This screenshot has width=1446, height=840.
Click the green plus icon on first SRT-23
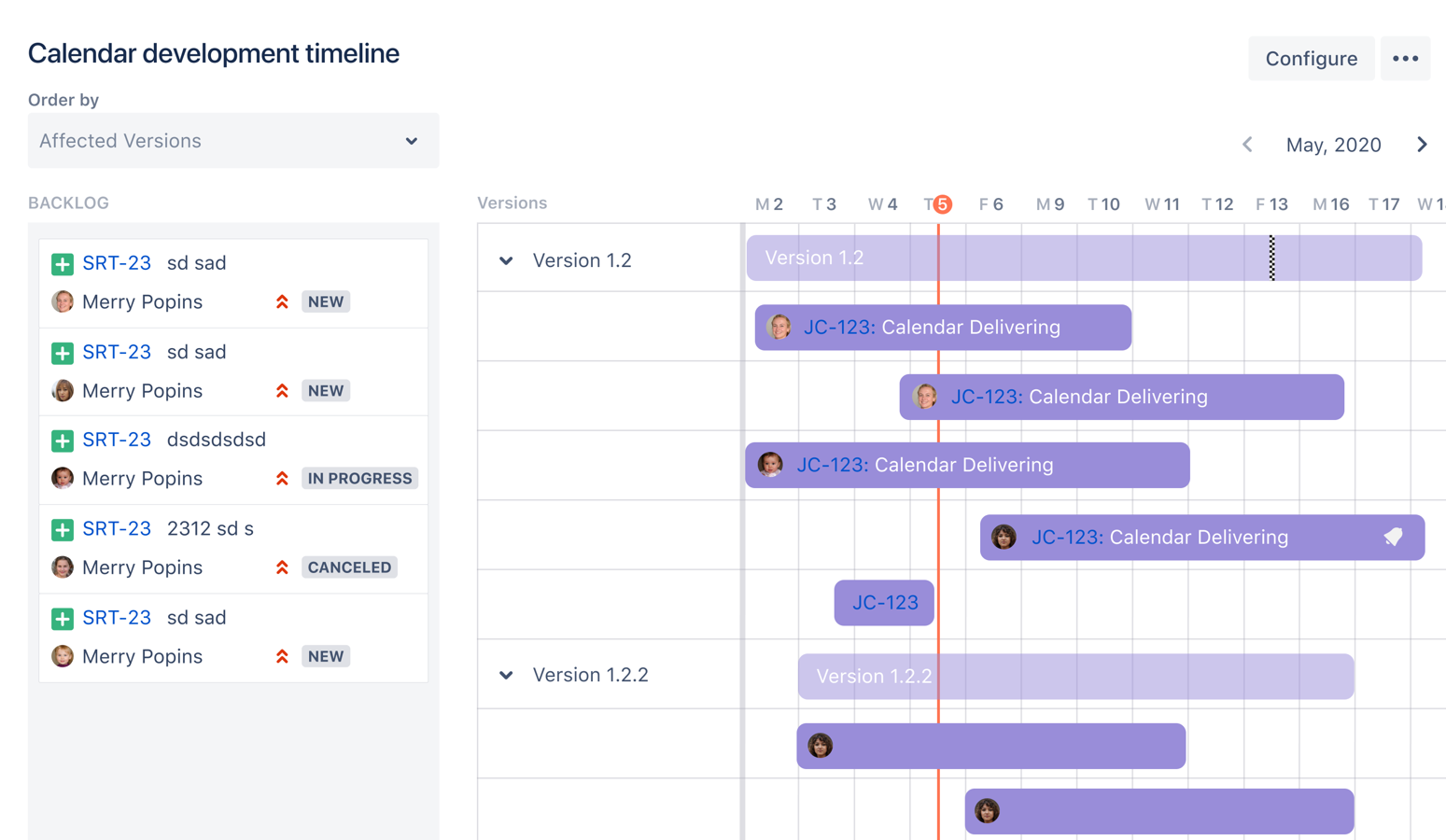tap(63, 264)
